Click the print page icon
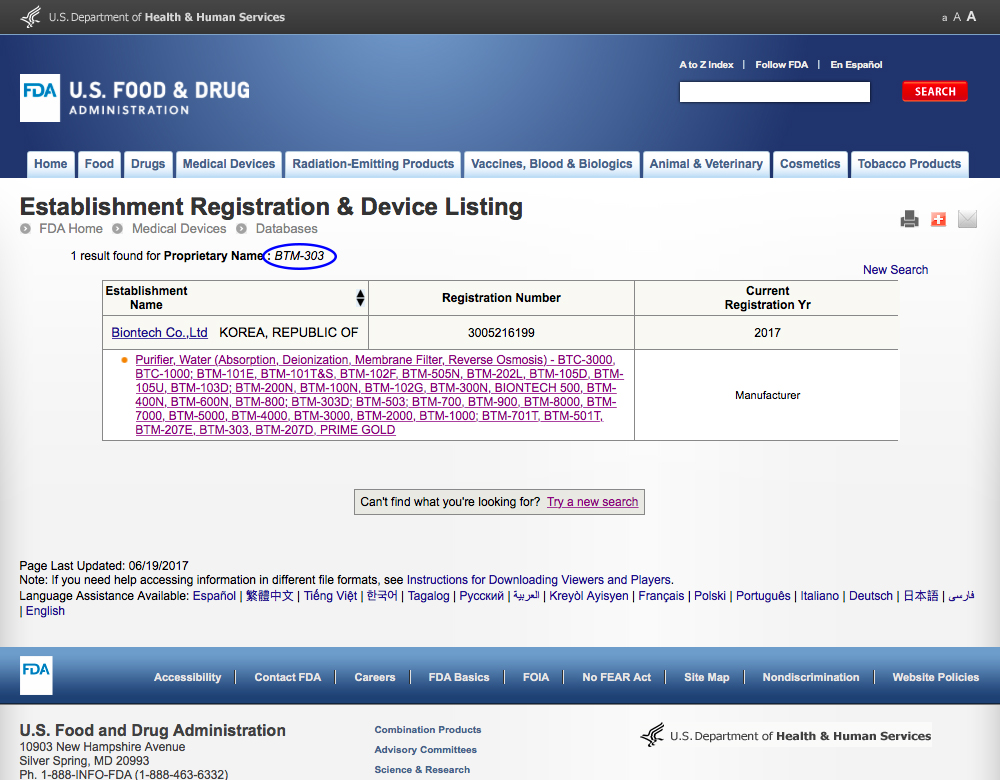 tap(909, 219)
